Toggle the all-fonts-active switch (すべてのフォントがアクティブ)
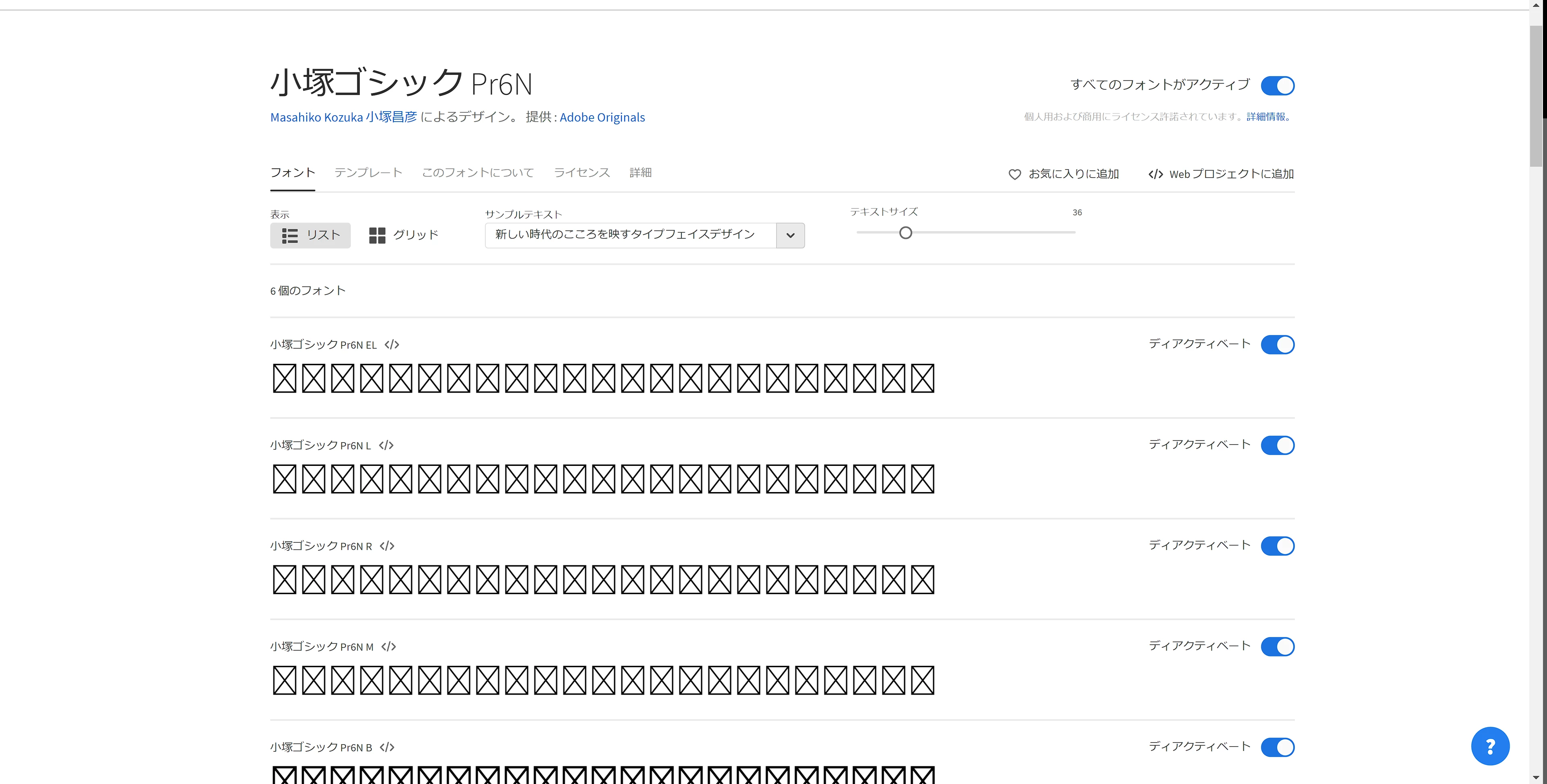 click(1278, 86)
